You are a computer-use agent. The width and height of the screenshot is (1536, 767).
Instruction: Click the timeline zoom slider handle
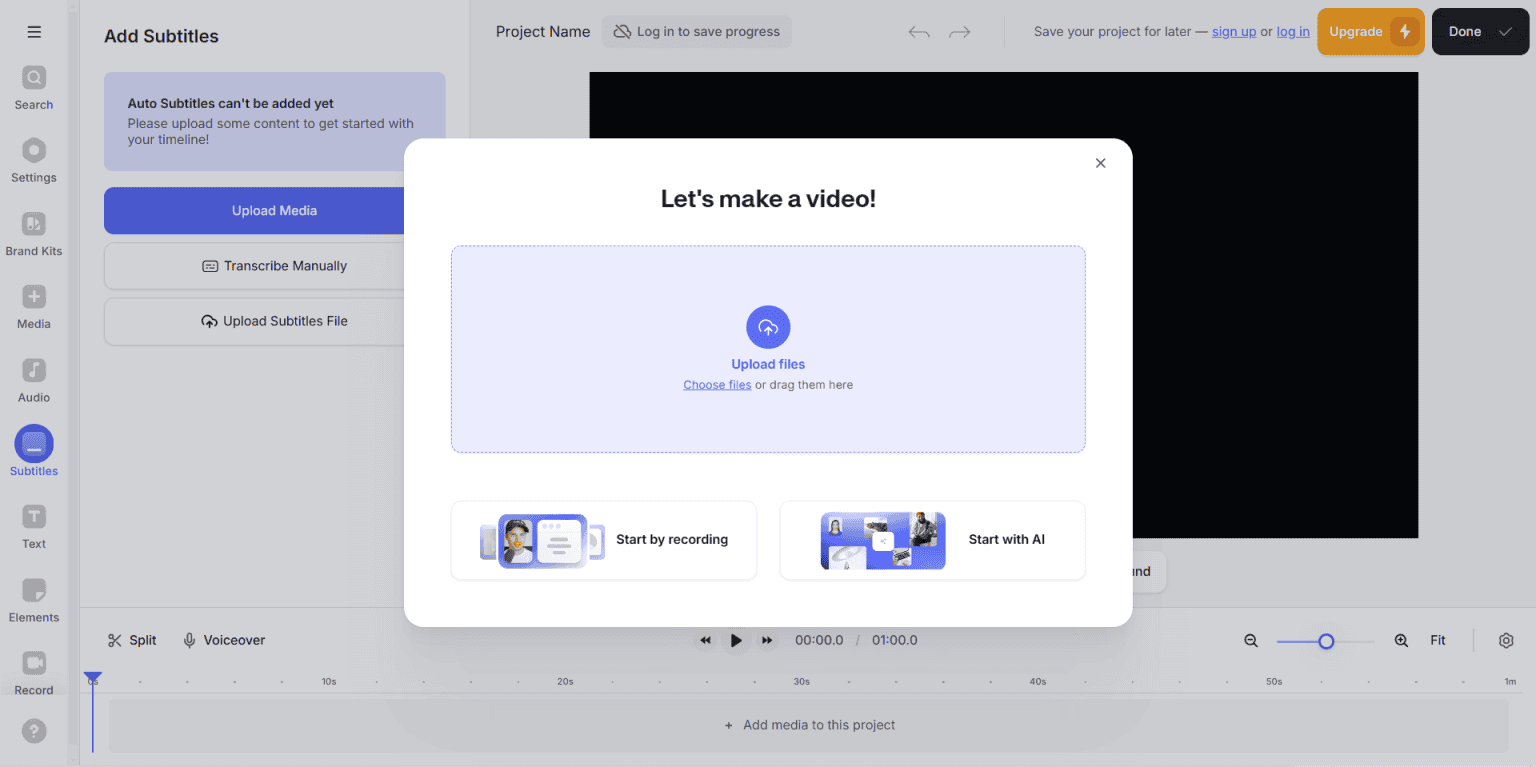tap(1326, 641)
